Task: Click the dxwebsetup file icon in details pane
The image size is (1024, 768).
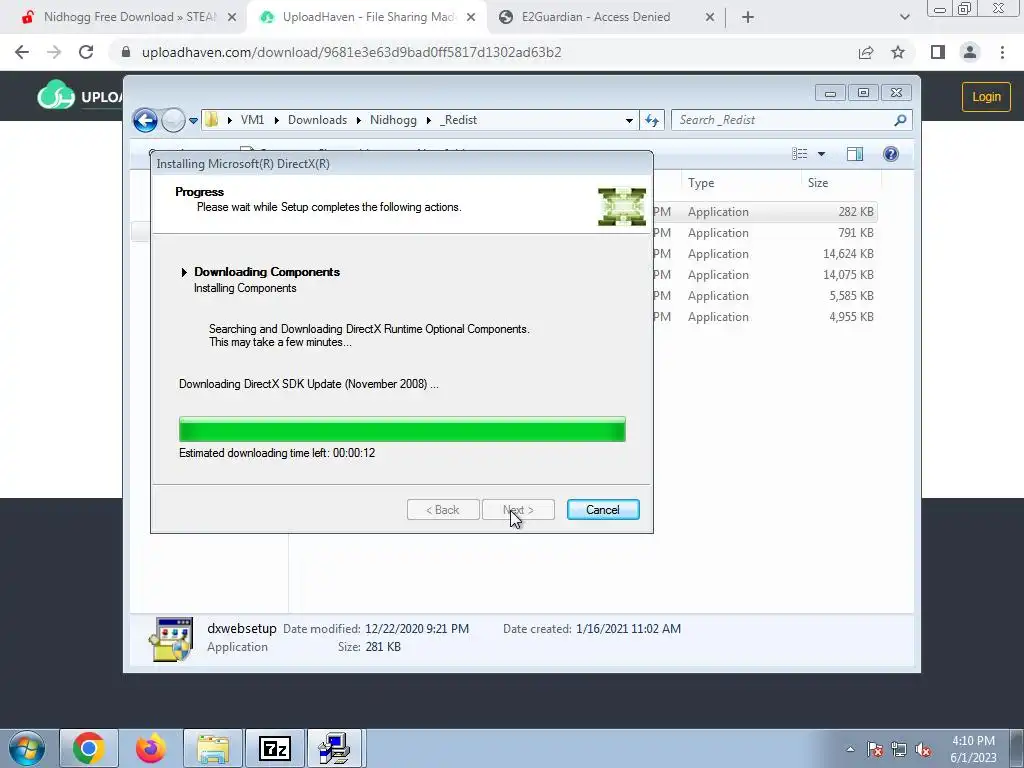Action: pos(171,639)
